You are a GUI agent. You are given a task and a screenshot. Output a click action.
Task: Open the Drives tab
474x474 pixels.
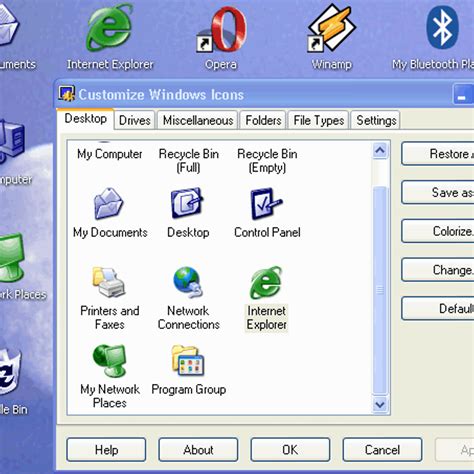[x=135, y=120]
